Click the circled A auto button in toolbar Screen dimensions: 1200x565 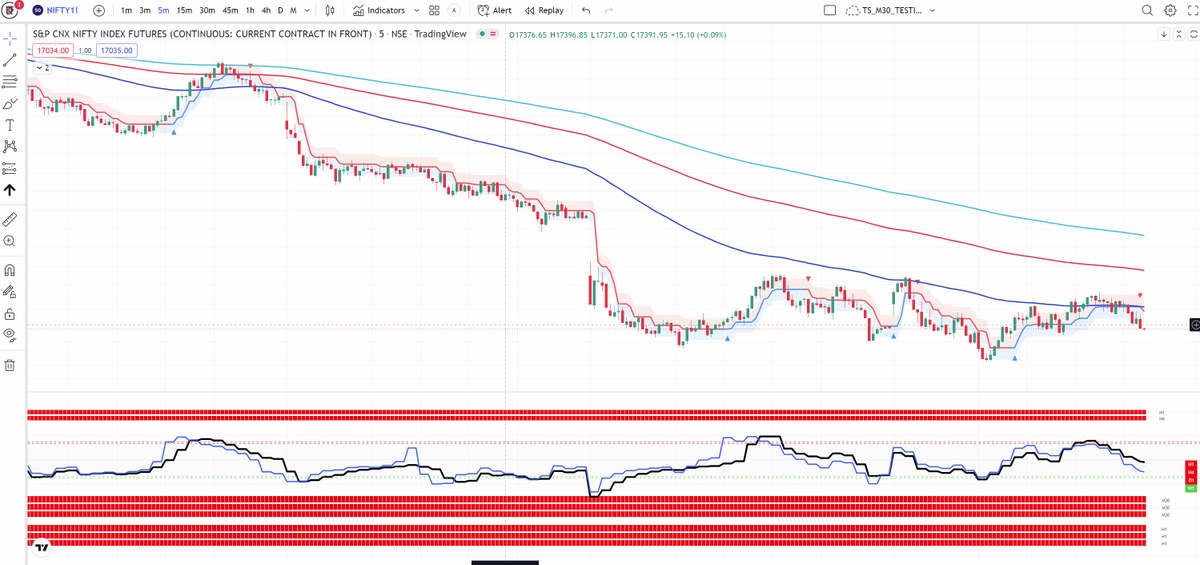pyautogui.click(x=454, y=10)
